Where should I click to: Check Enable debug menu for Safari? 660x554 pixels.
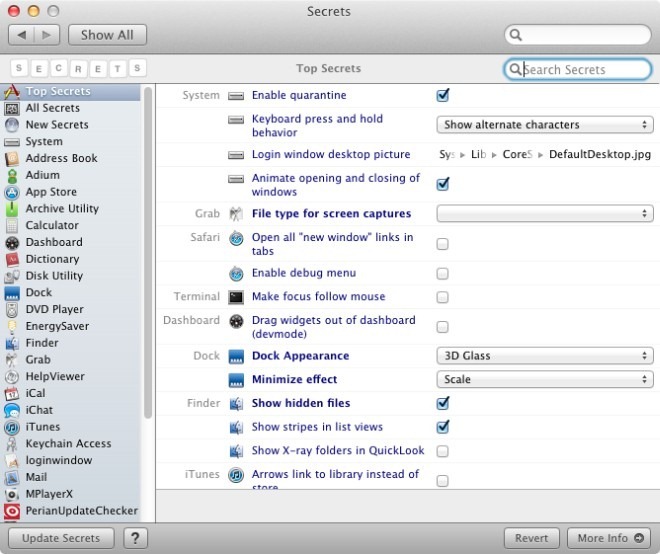pos(442,274)
